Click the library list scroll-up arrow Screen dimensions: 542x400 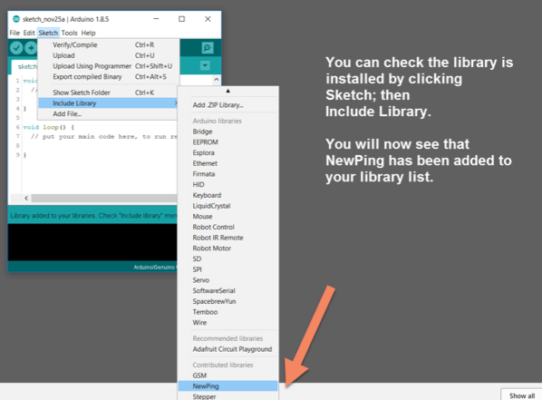pos(228,91)
